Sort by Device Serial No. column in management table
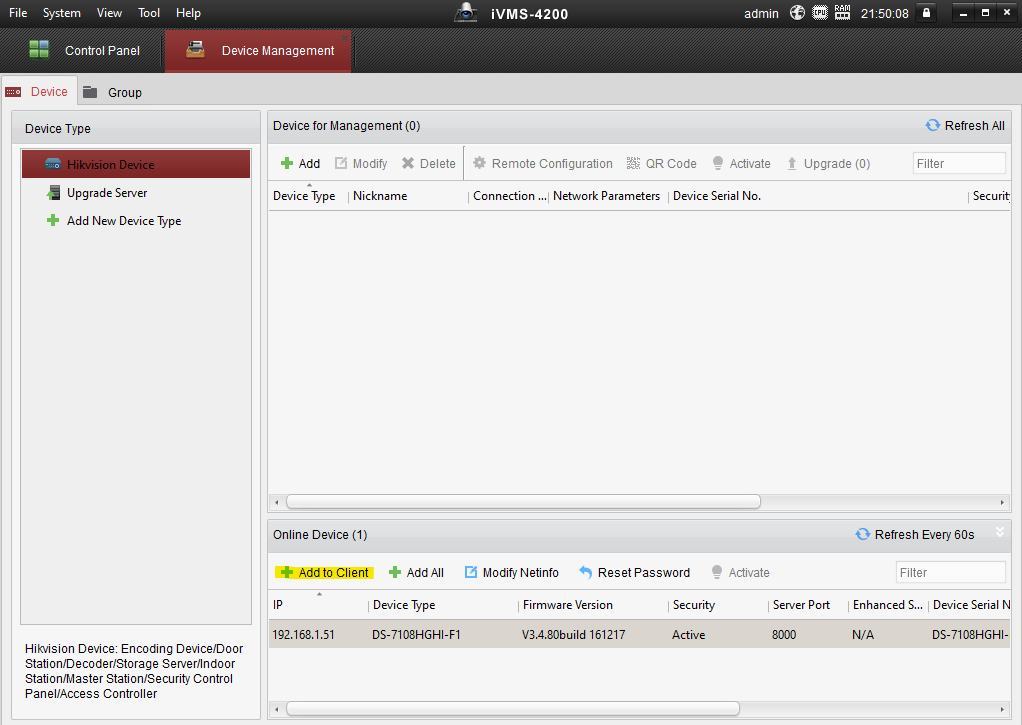This screenshot has width=1022, height=725. click(717, 196)
